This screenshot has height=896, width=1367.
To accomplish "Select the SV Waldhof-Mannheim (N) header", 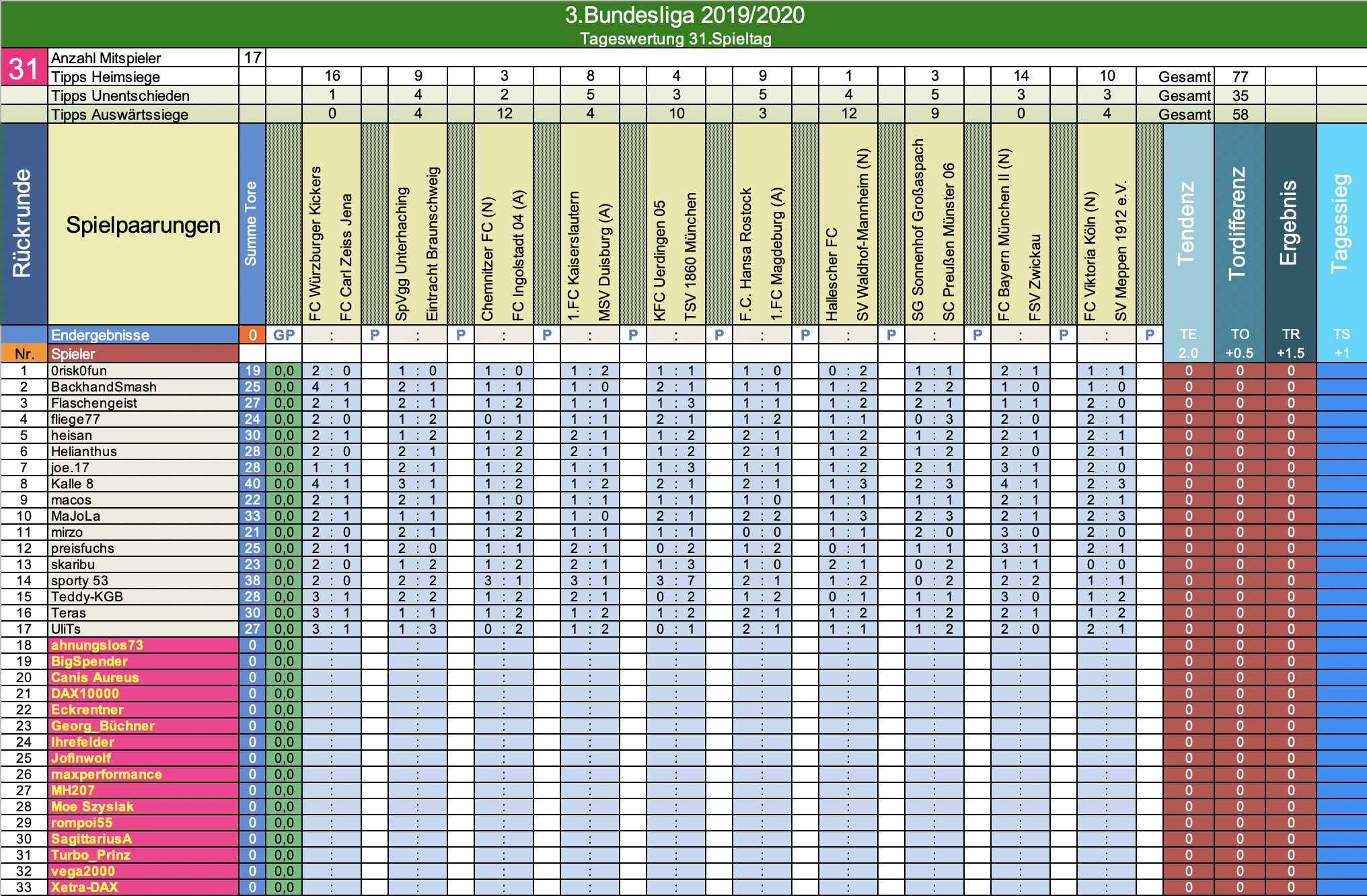I will point(862,235).
